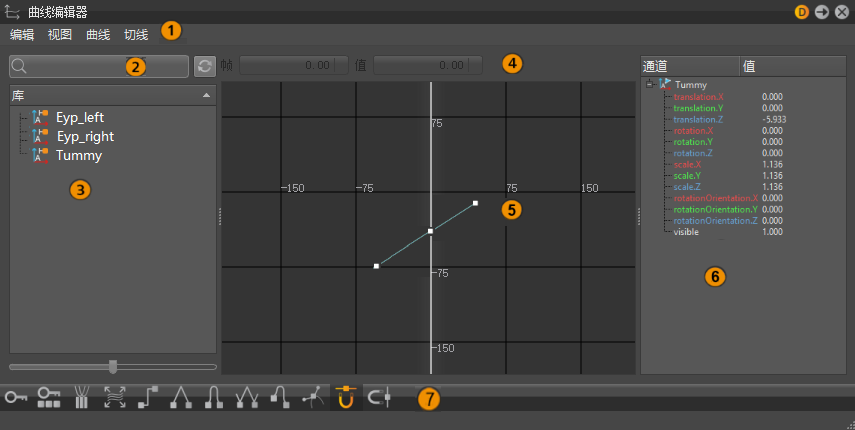Image resolution: width=855 pixels, height=430 pixels.
Task: Select Tummy in the library tree
Action: 79,155
